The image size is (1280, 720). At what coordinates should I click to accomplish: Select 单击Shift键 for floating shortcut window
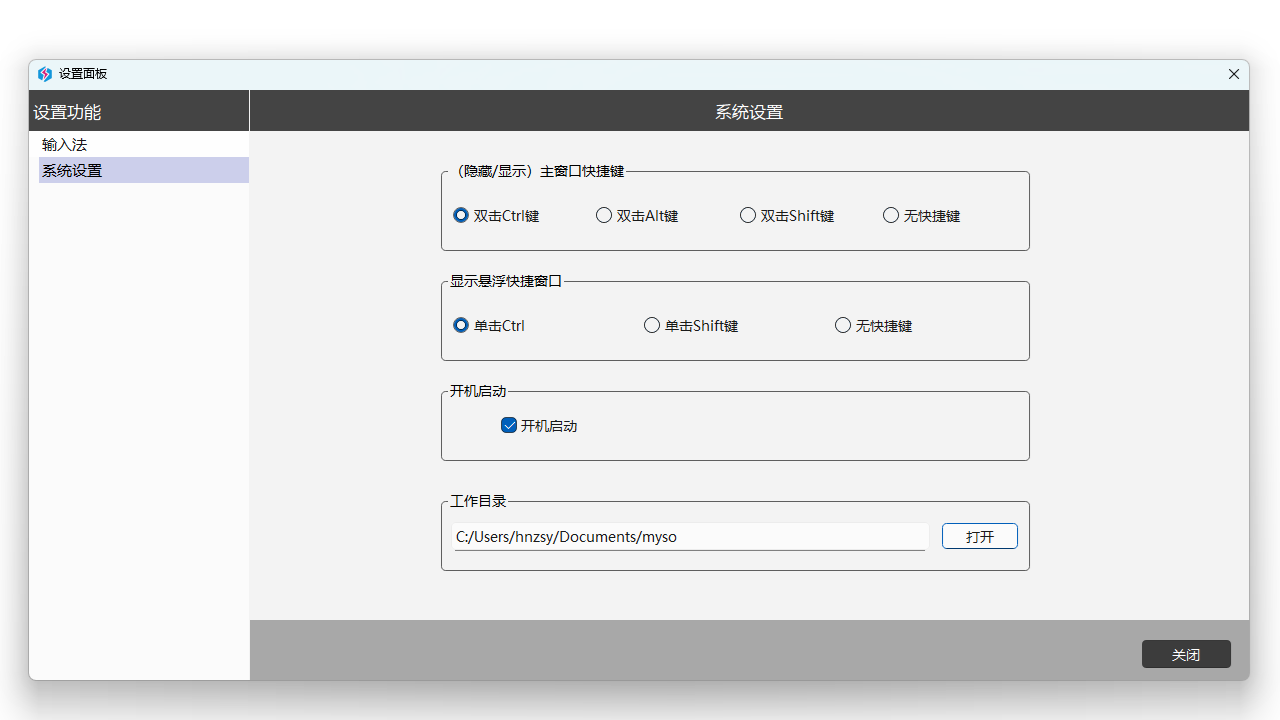click(x=652, y=325)
